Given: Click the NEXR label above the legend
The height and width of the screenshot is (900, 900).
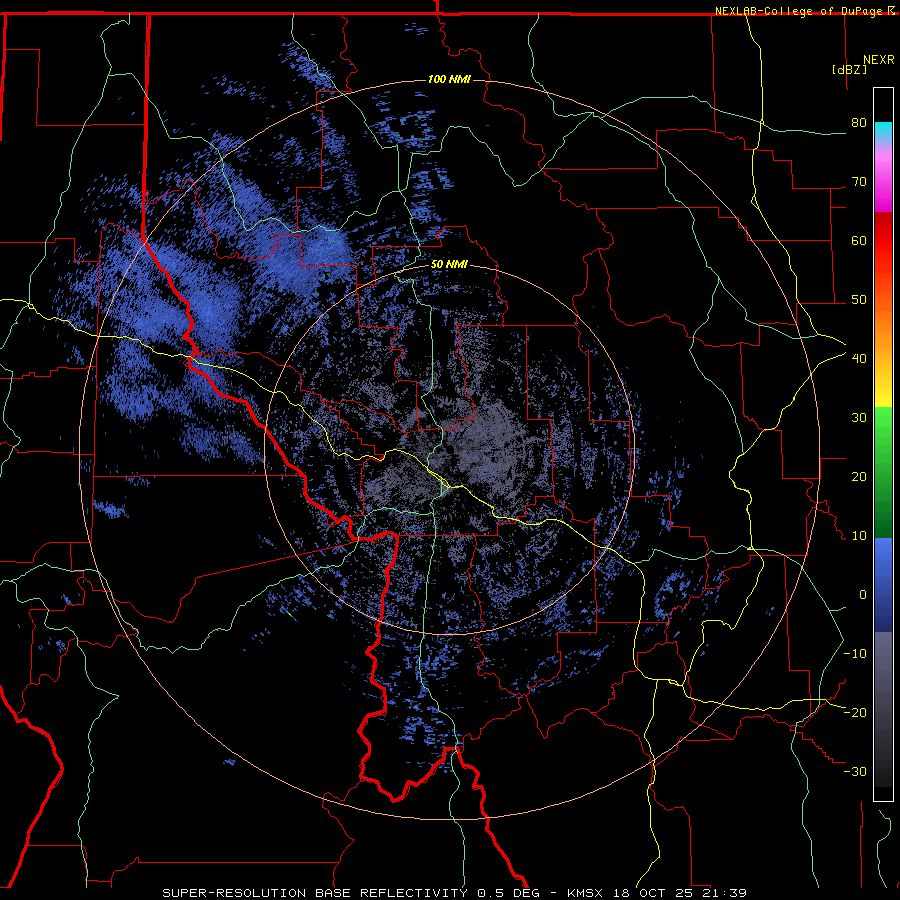Looking at the screenshot, I should 879,60.
